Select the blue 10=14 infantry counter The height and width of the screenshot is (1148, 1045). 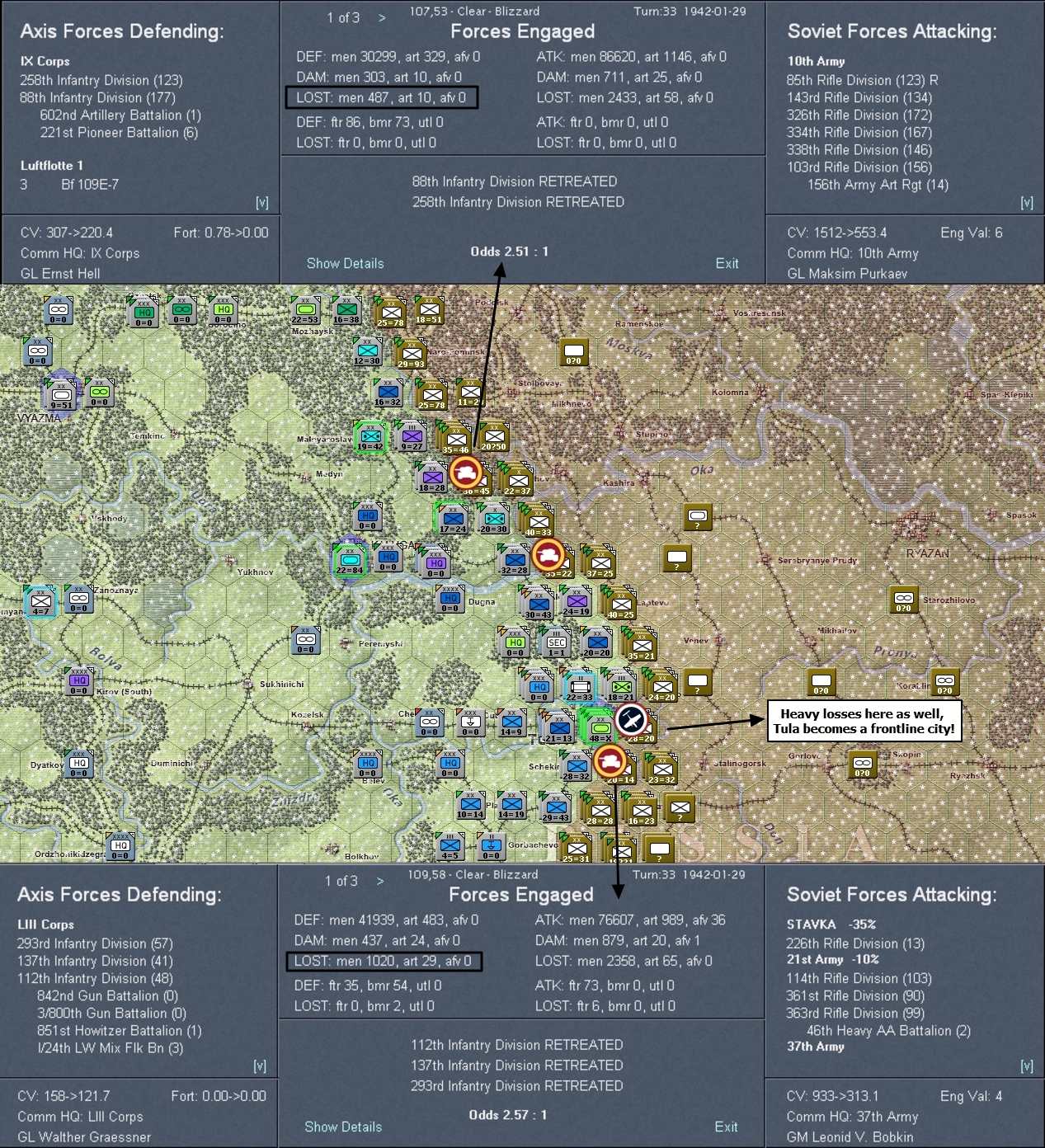coord(470,806)
